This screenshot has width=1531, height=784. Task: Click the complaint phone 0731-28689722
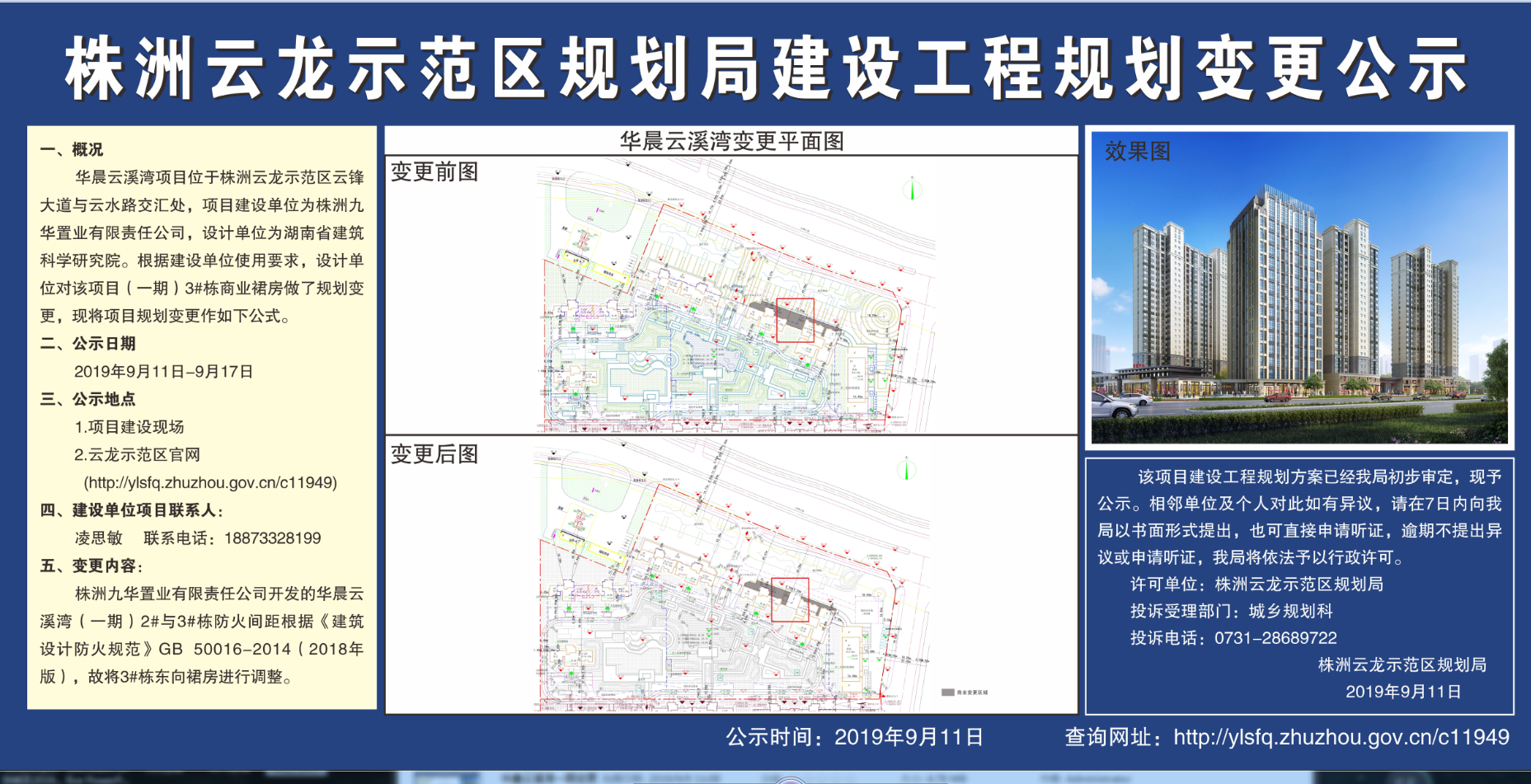(x=1275, y=638)
